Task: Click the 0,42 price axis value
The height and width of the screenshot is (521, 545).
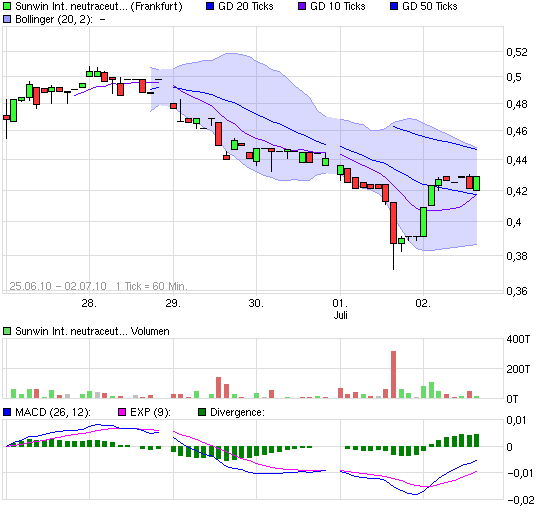Action: tap(517, 191)
